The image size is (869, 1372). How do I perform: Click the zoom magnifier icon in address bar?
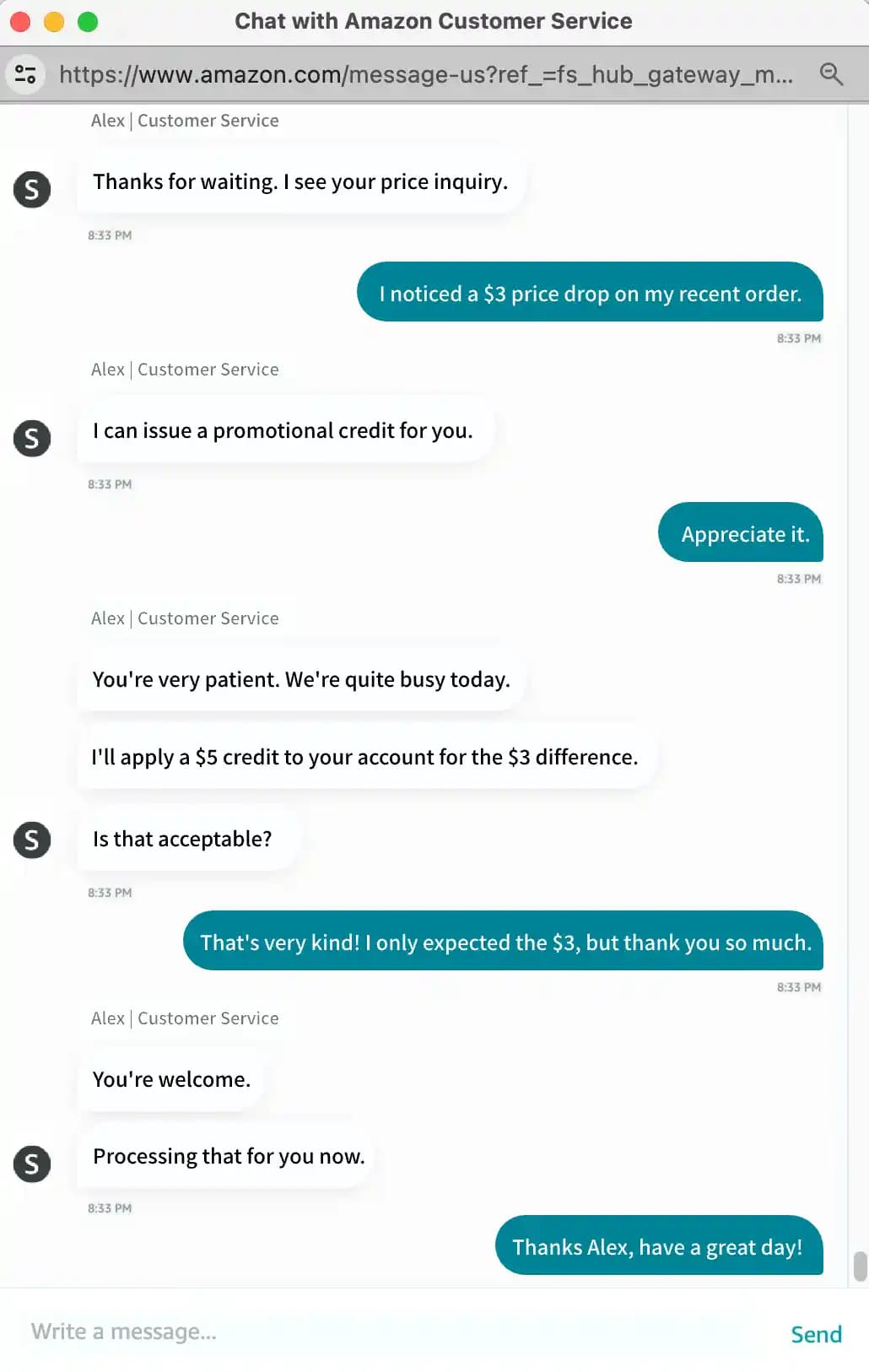click(831, 74)
